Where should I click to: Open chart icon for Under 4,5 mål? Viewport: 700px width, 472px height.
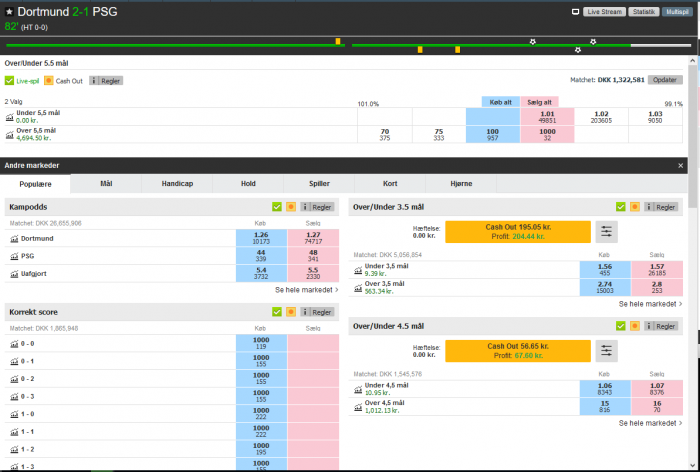click(x=358, y=389)
